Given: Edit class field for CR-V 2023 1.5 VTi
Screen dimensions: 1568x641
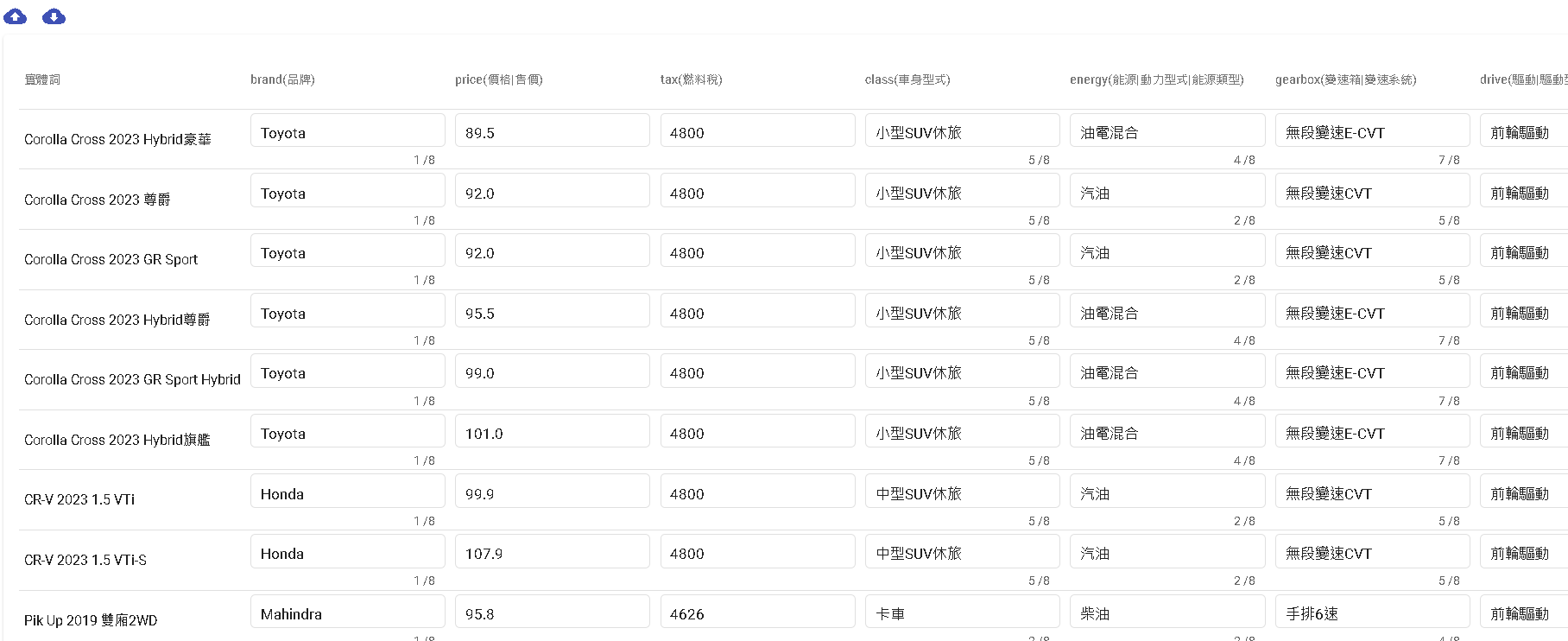Looking at the screenshot, I should tap(963, 491).
